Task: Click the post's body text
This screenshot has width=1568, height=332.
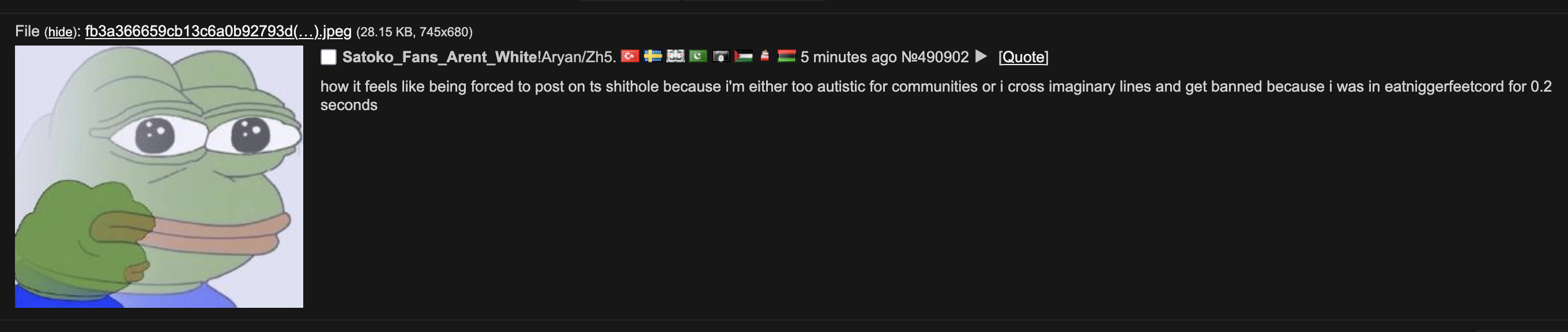Action: [x=730, y=87]
